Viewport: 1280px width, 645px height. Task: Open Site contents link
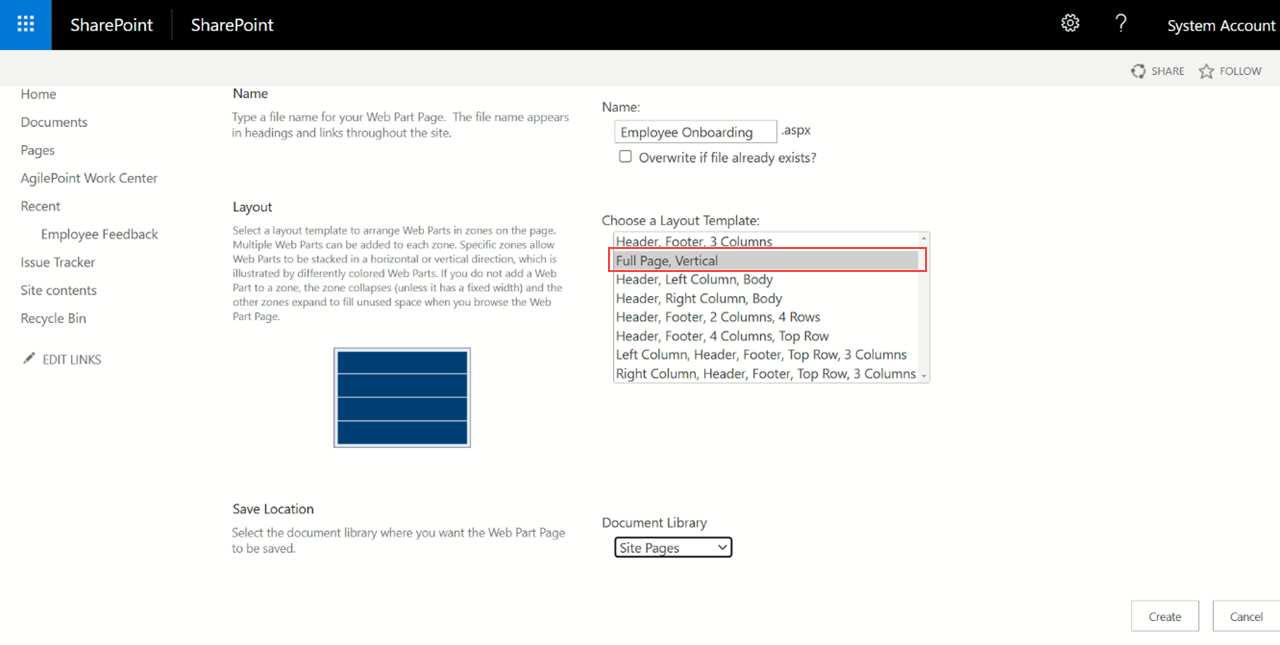59,290
